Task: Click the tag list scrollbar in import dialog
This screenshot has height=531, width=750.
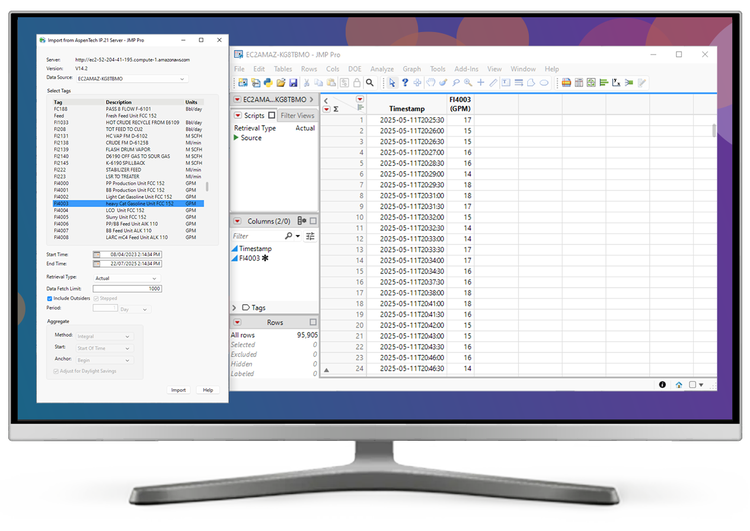Action: 207,187
